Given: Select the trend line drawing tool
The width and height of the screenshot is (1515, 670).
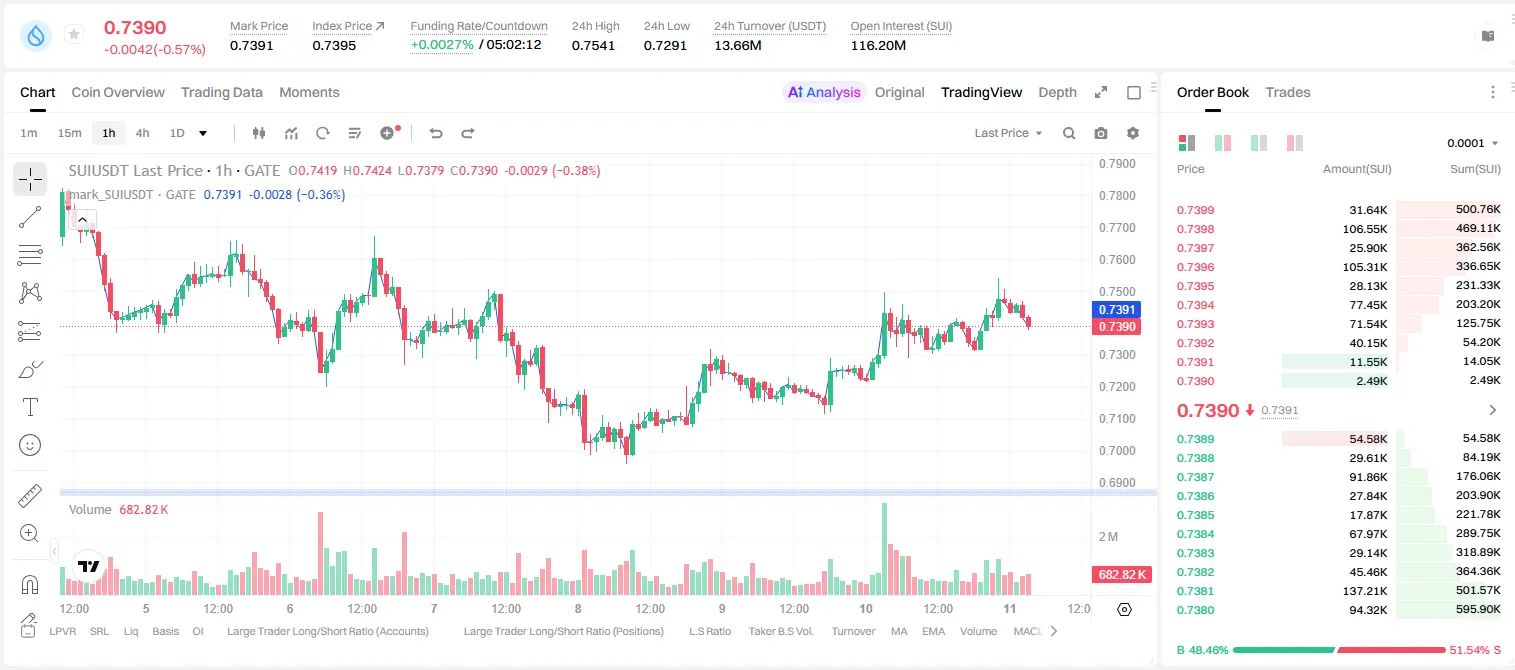Looking at the screenshot, I should (30, 217).
